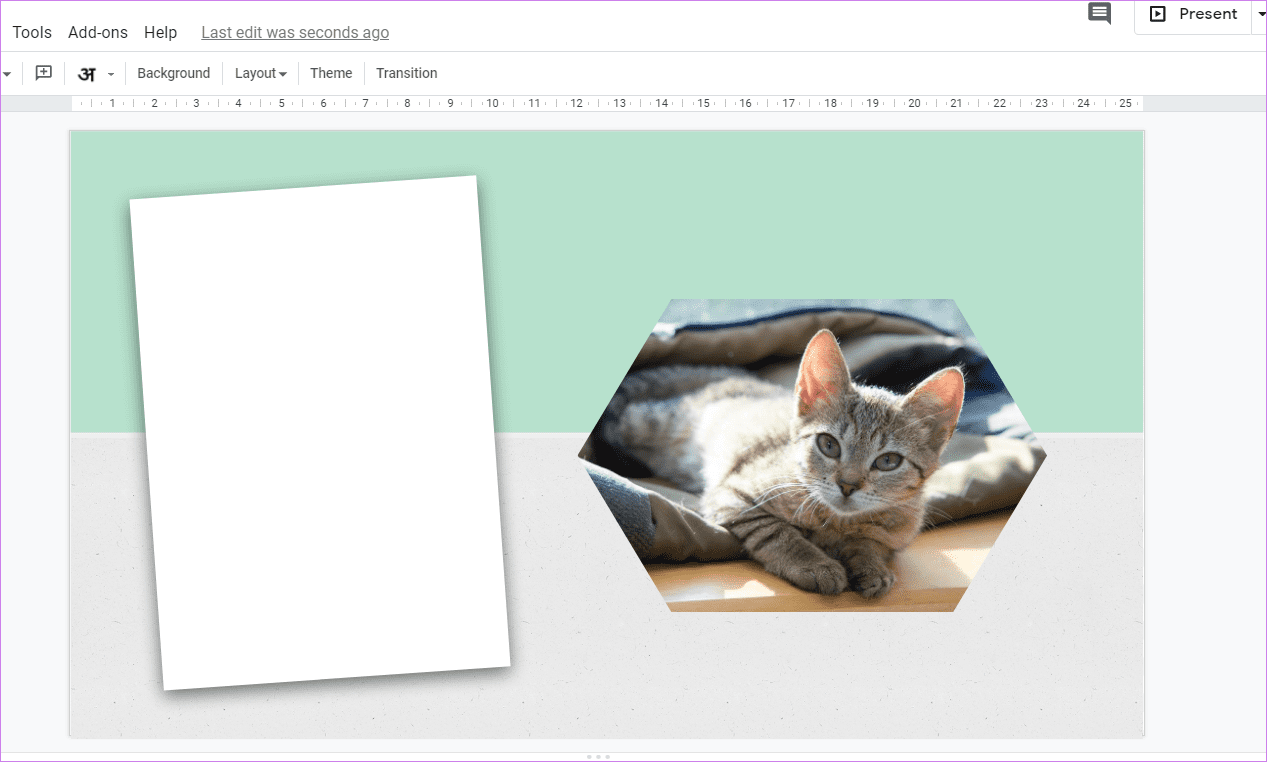The width and height of the screenshot is (1267, 762).
Task: Open the Help menu
Action: pyautogui.click(x=160, y=32)
